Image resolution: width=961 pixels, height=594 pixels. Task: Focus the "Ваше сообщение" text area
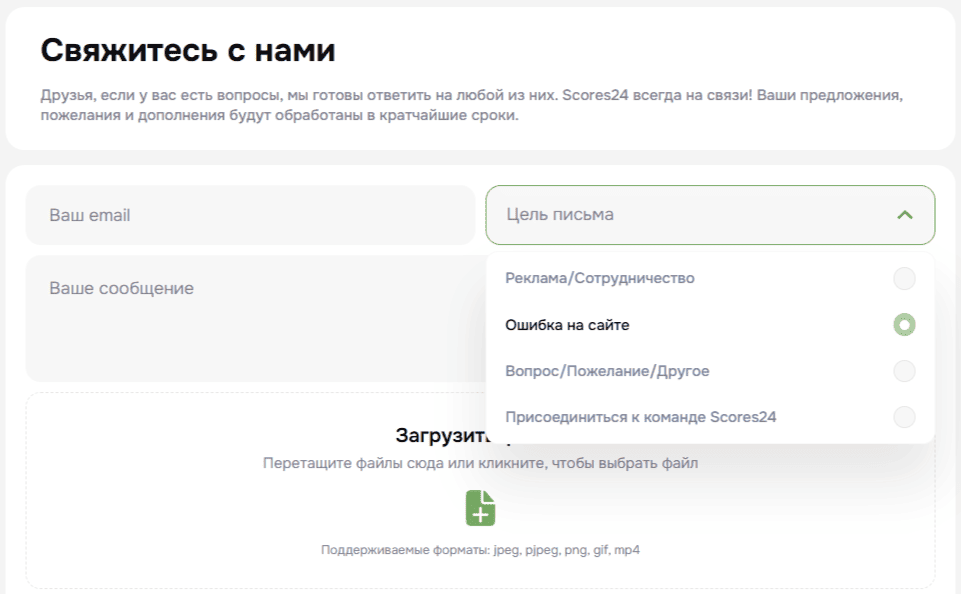(x=250, y=320)
